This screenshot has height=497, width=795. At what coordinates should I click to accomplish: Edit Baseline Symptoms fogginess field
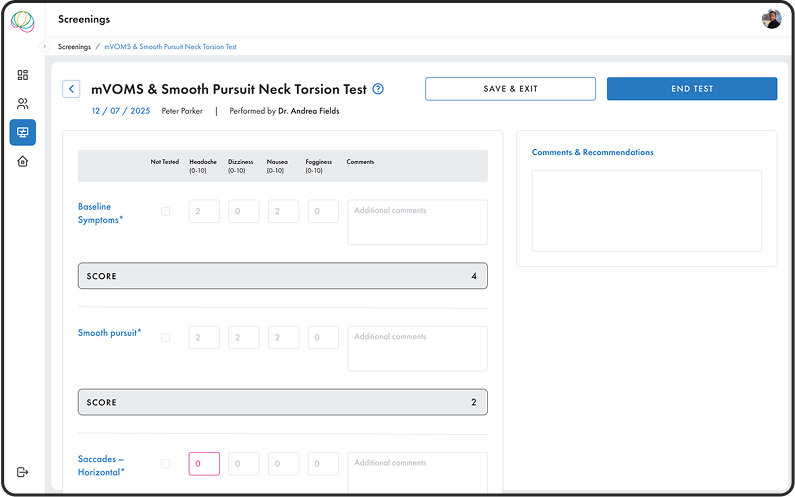(323, 211)
